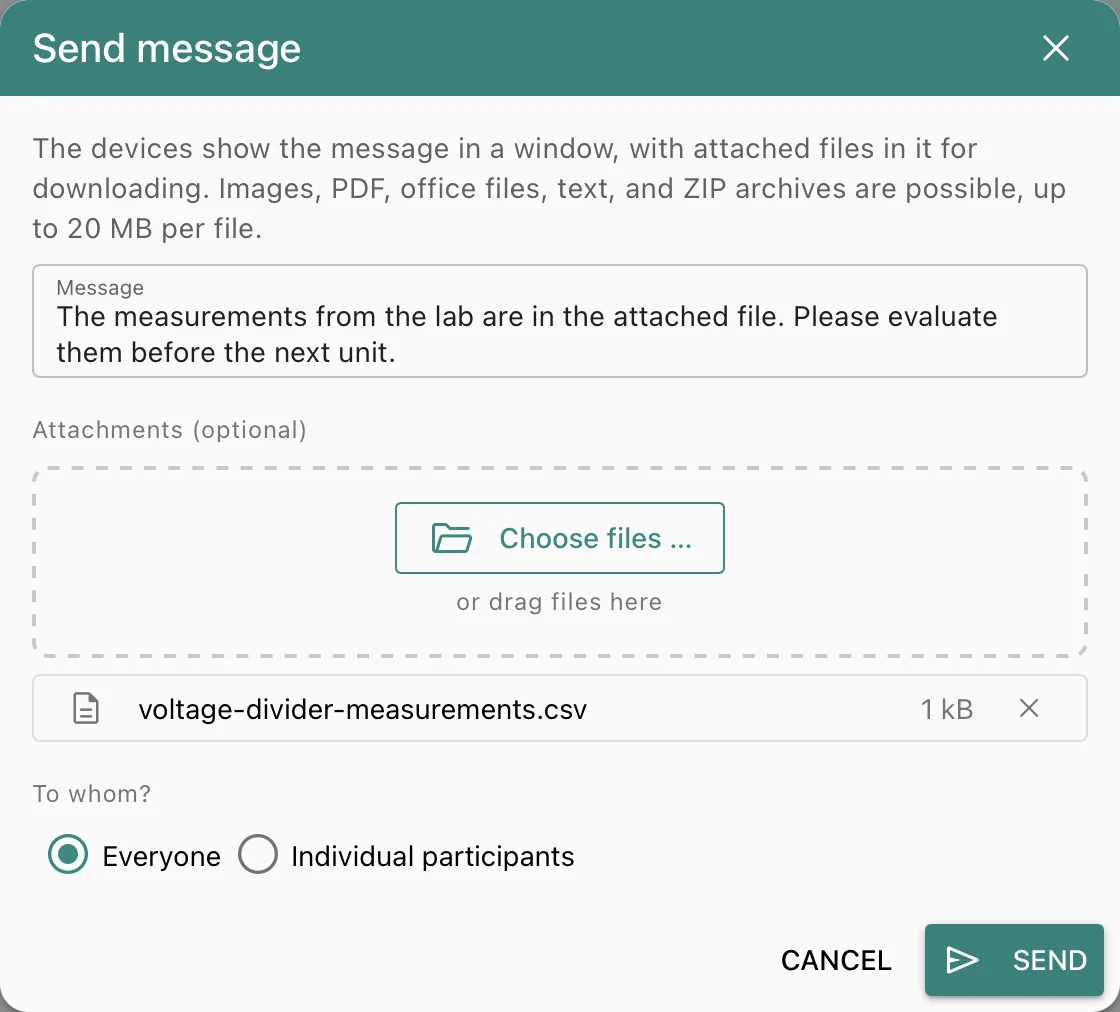Click the paper plane icon on Send
Image resolution: width=1120 pixels, height=1012 pixels.
tap(961, 960)
